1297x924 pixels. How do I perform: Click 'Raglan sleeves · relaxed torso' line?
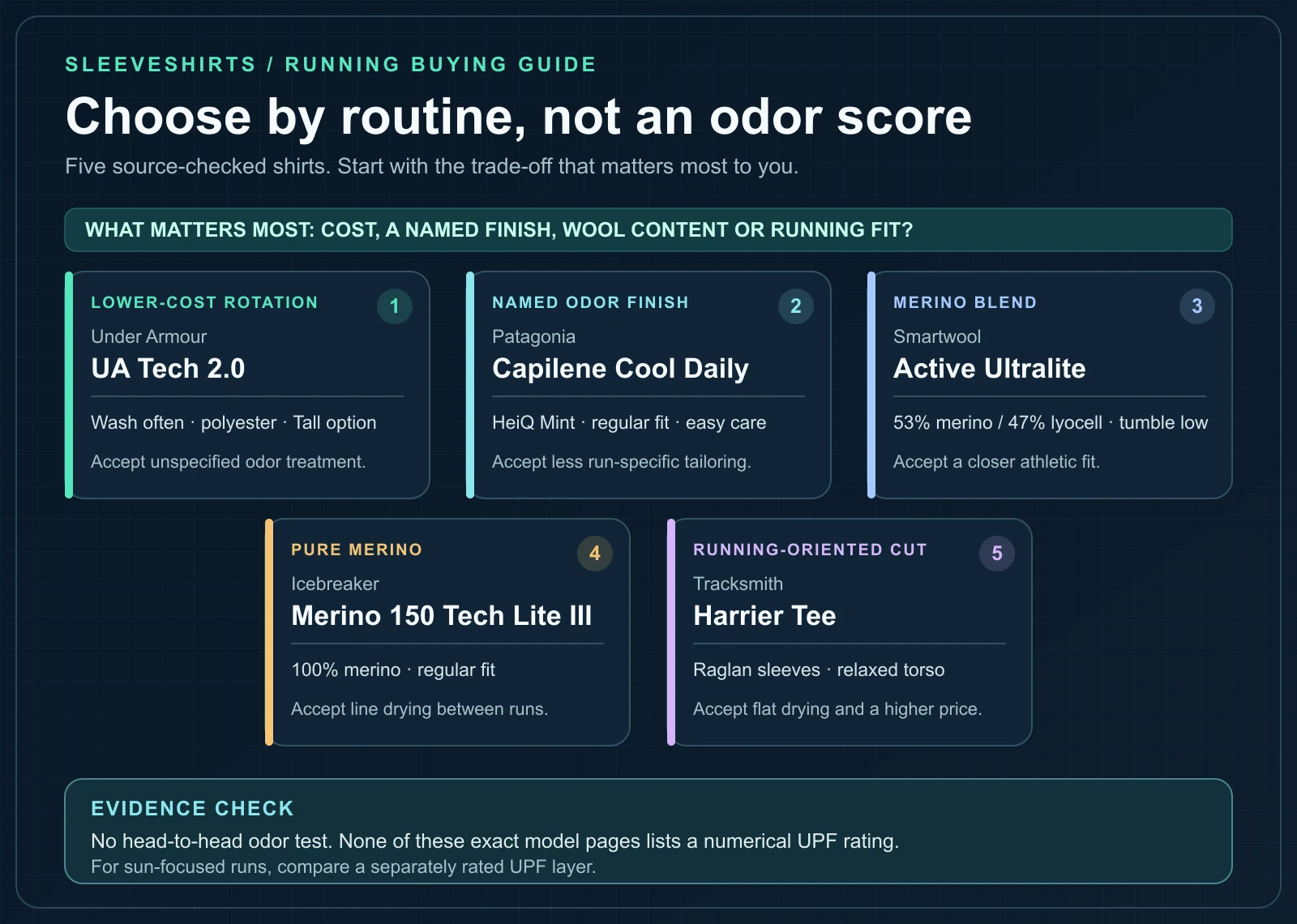(x=819, y=670)
